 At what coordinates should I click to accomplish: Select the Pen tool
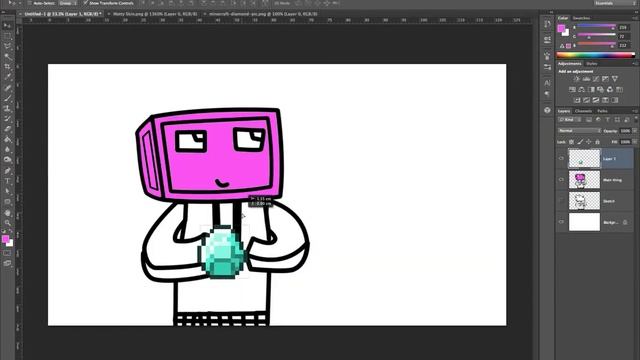click(x=7, y=171)
